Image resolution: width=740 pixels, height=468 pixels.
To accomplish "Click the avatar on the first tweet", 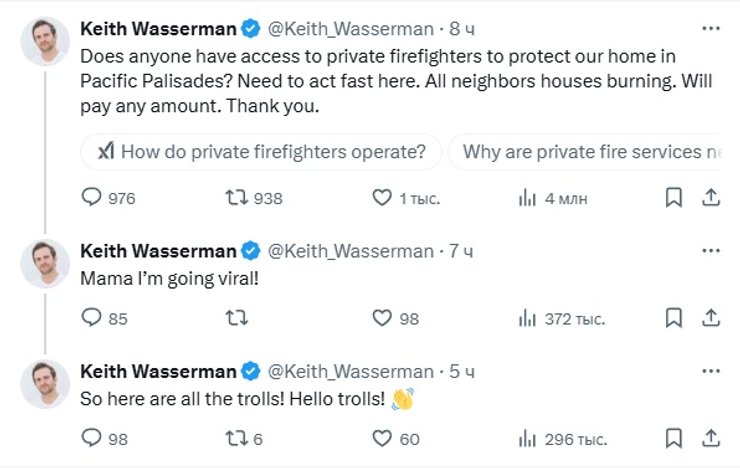I will coord(45,41).
